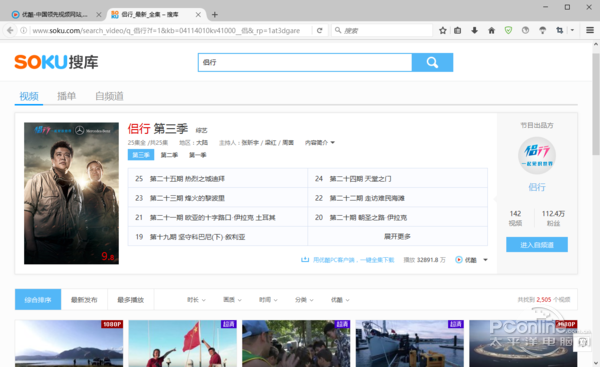Open the 优酷 source filter dropdown

pos(340,300)
